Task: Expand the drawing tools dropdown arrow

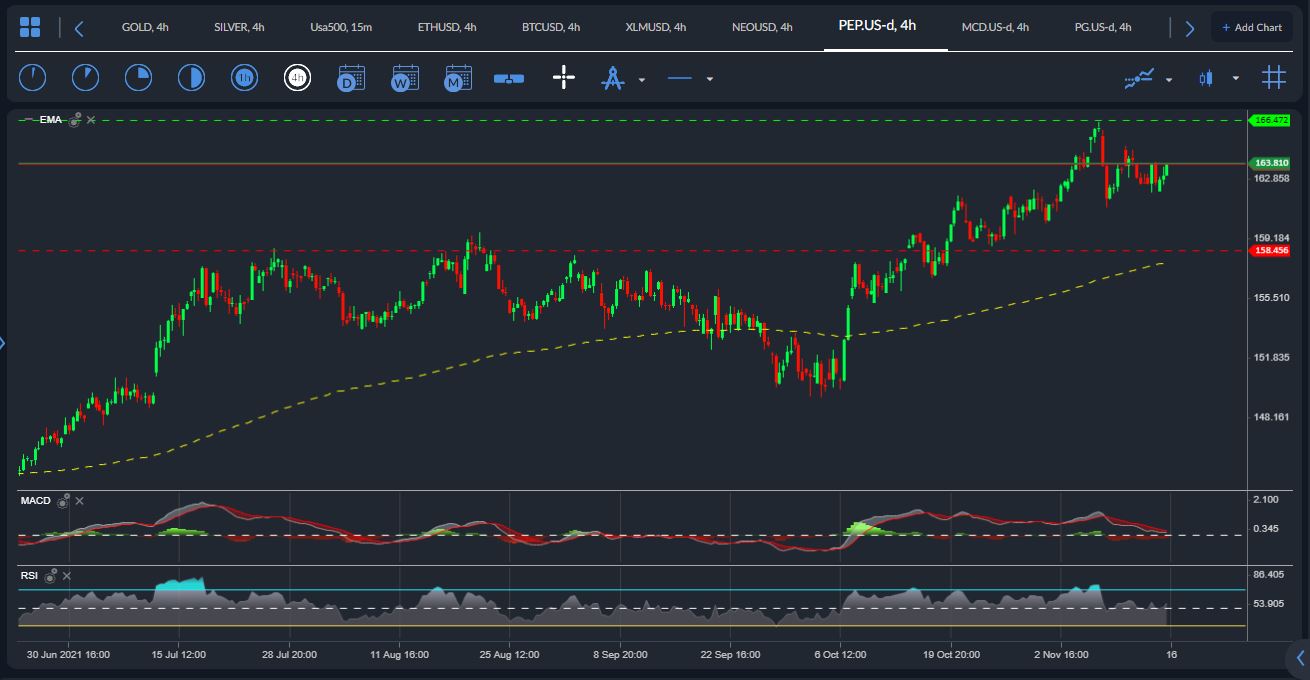Action: click(x=642, y=79)
